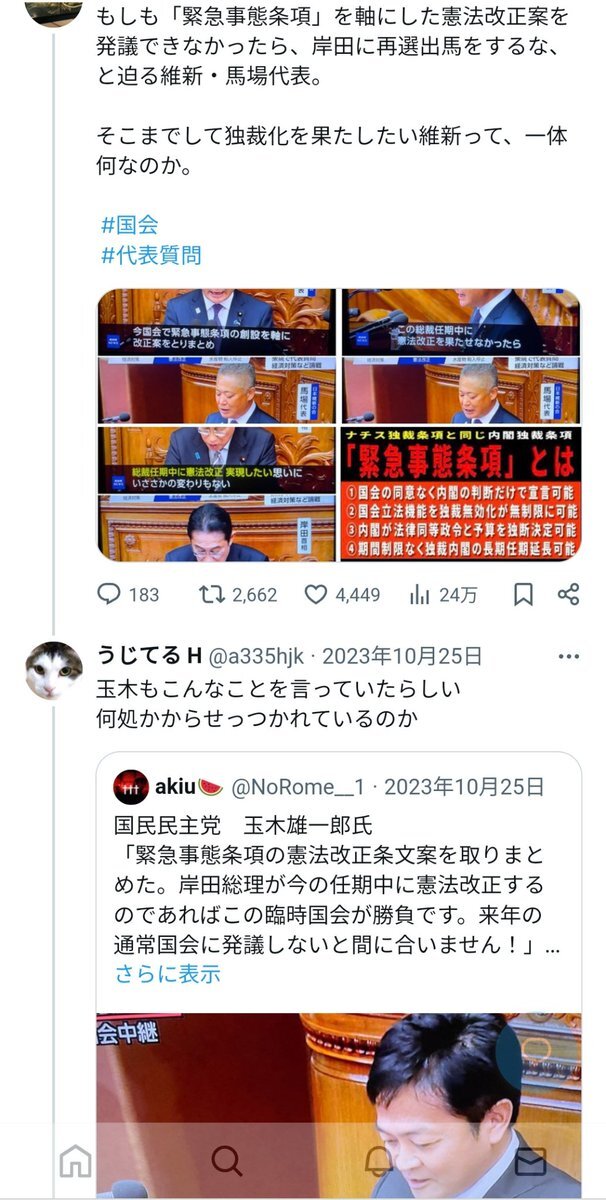
Task: Open the #国会 hashtag
Action: tap(129, 224)
